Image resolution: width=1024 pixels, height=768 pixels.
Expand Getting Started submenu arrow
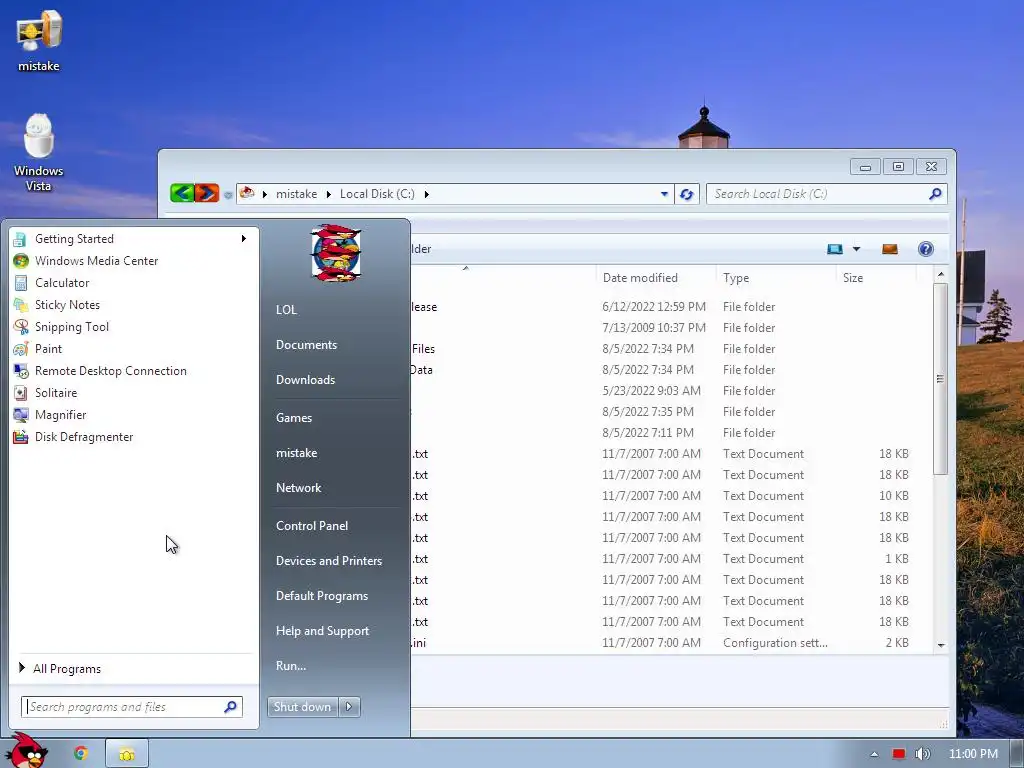(244, 238)
